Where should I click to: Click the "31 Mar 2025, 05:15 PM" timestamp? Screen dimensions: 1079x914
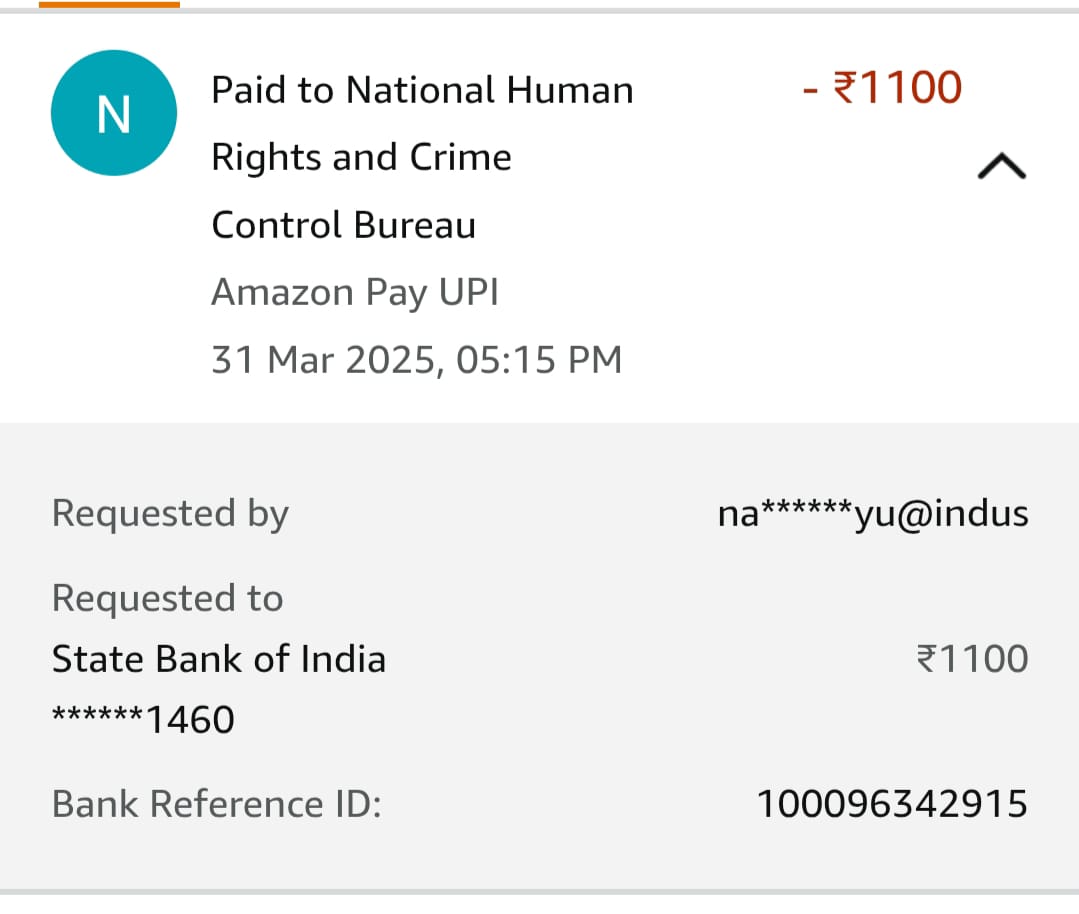pos(416,359)
